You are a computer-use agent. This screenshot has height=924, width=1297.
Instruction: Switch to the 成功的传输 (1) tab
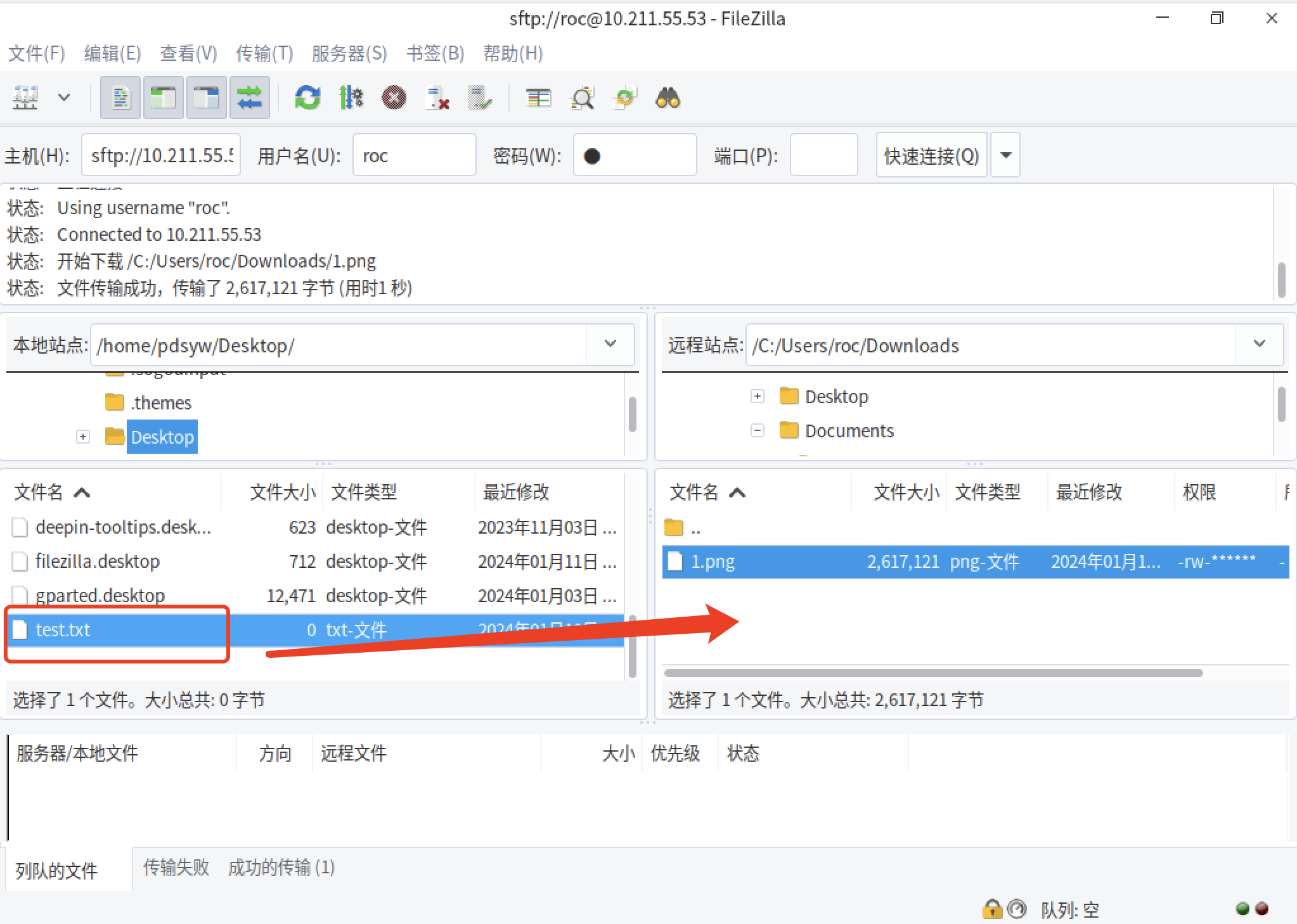pos(281,868)
